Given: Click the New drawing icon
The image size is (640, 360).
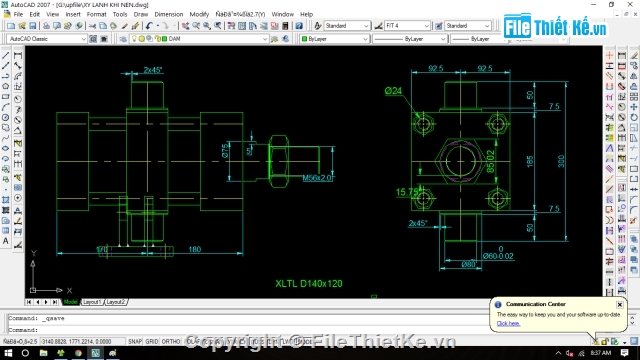Looking at the screenshot, I should coord(11,26).
